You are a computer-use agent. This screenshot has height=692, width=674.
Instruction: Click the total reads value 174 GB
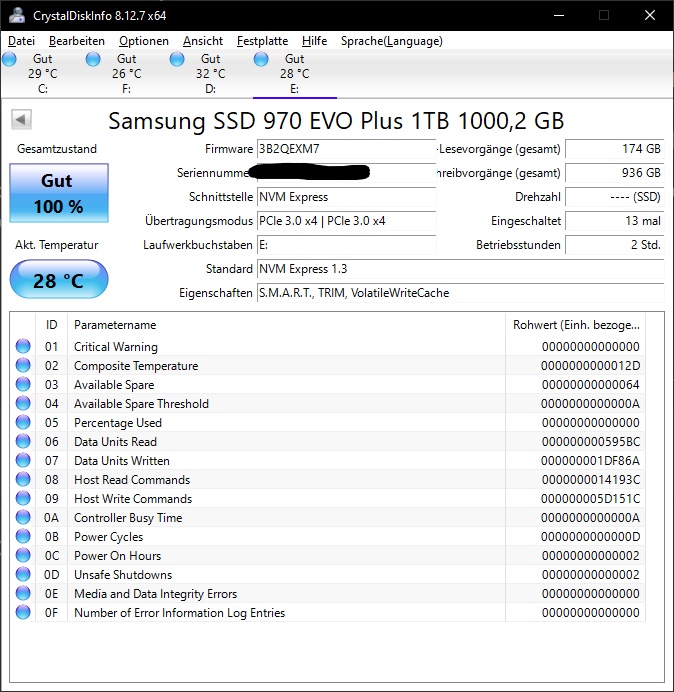coord(614,149)
